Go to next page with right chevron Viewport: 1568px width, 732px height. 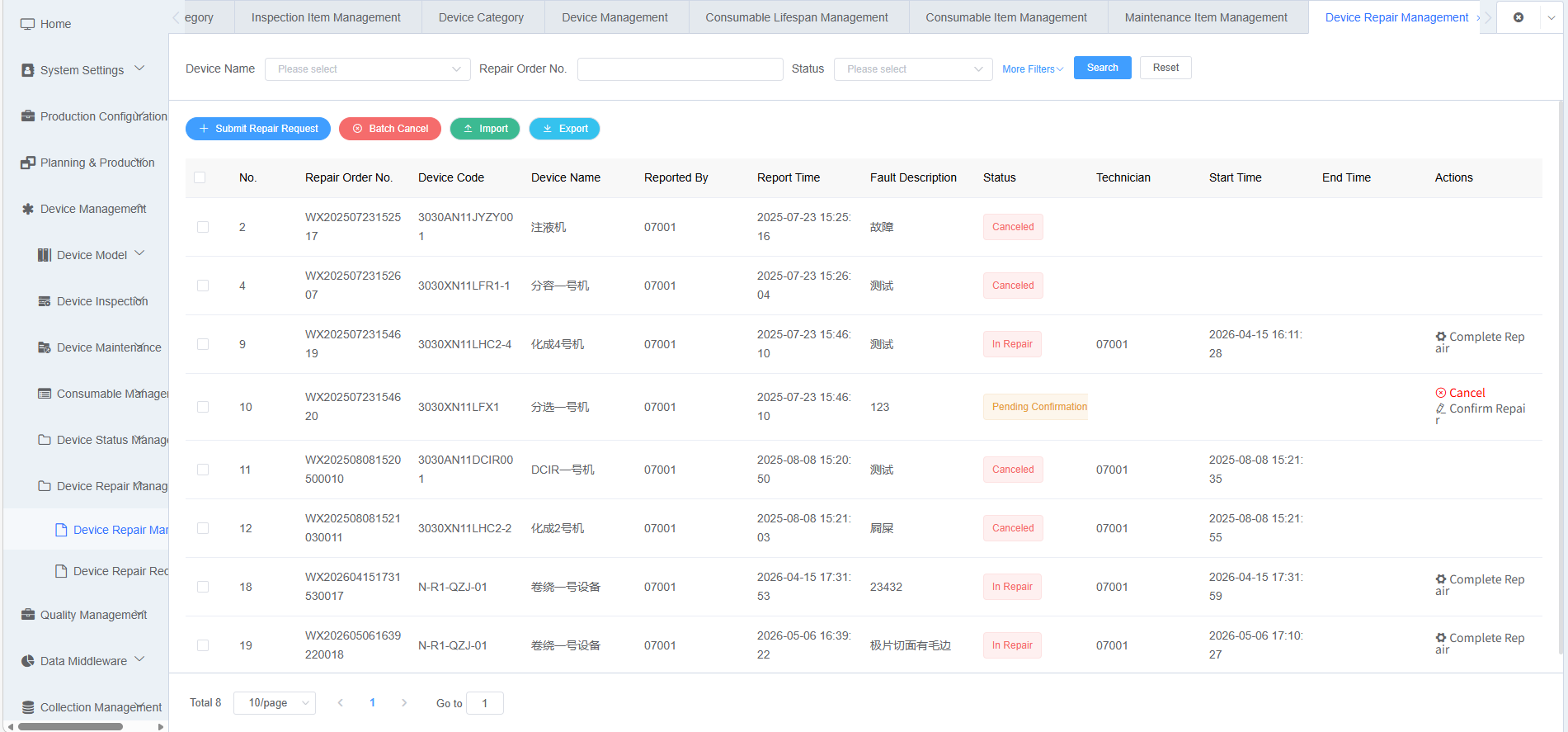[404, 703]
